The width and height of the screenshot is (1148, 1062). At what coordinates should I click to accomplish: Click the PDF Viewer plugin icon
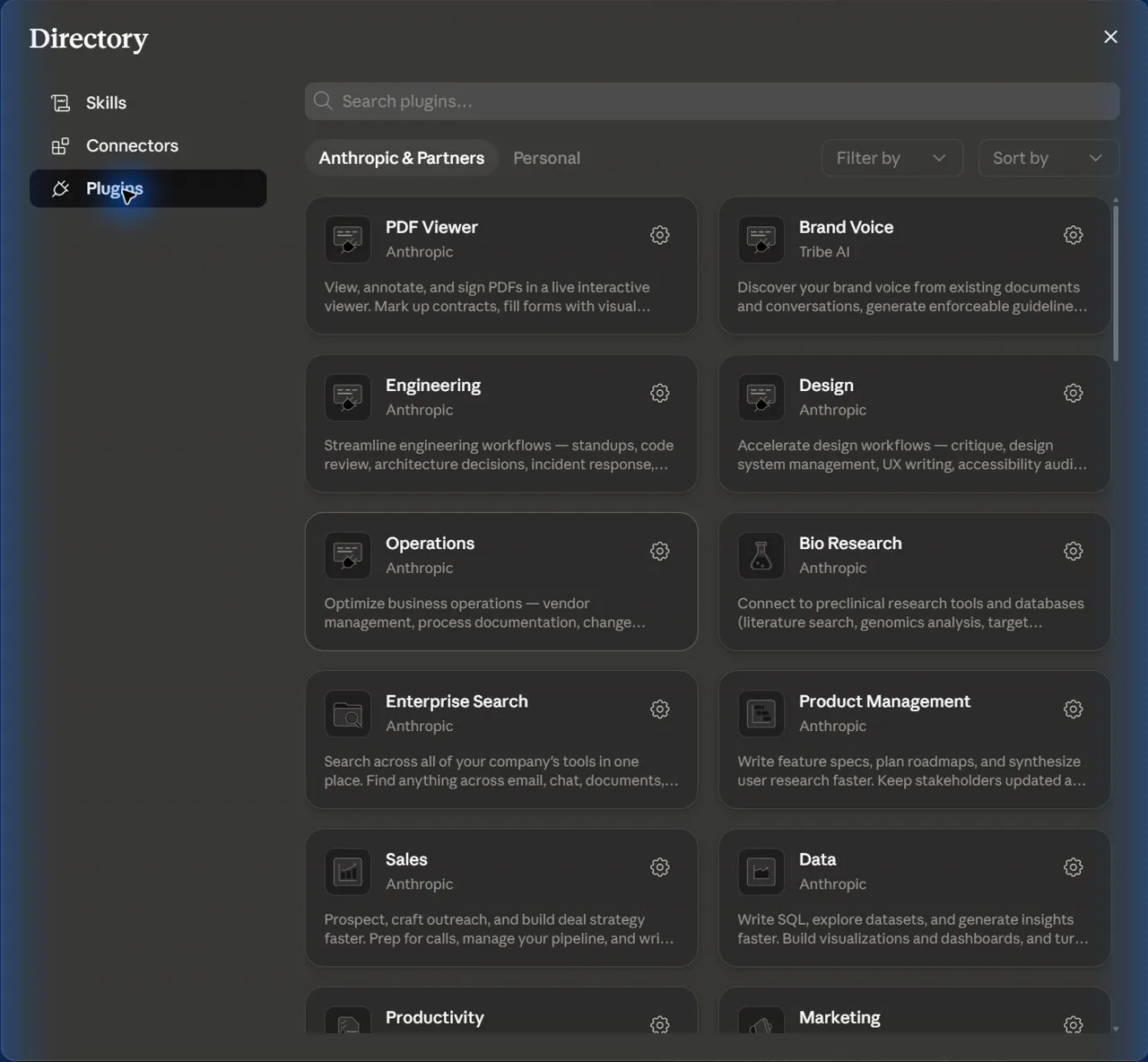click(348, 239)
